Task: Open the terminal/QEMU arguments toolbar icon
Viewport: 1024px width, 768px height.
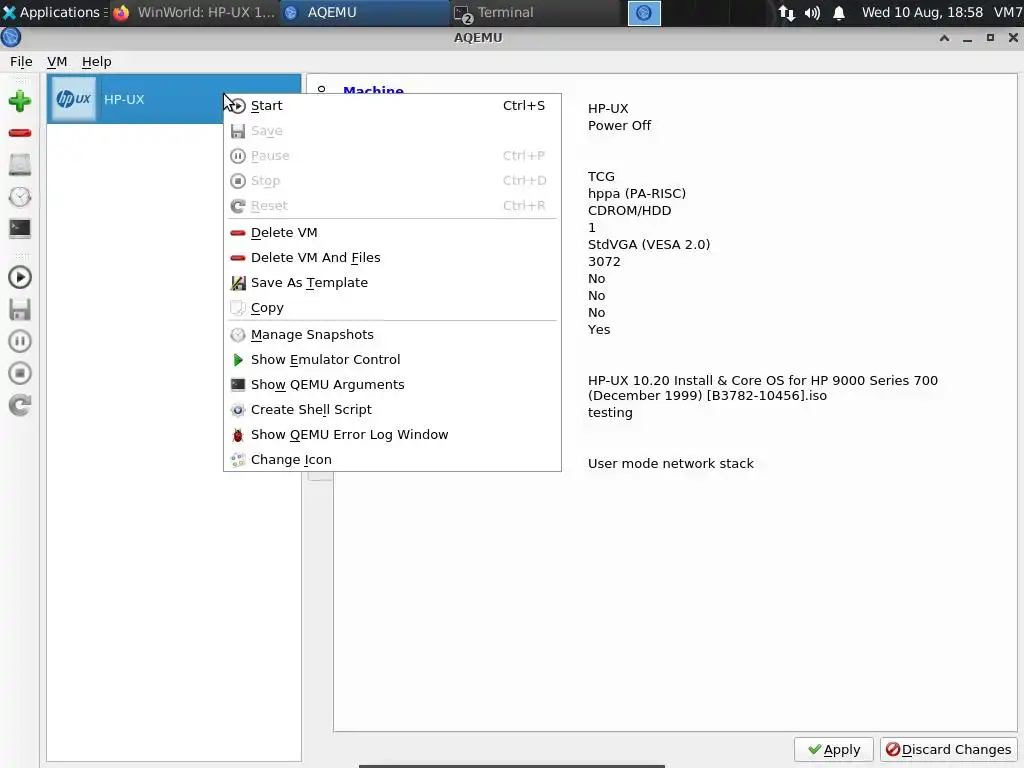Action: pos(20,228)
